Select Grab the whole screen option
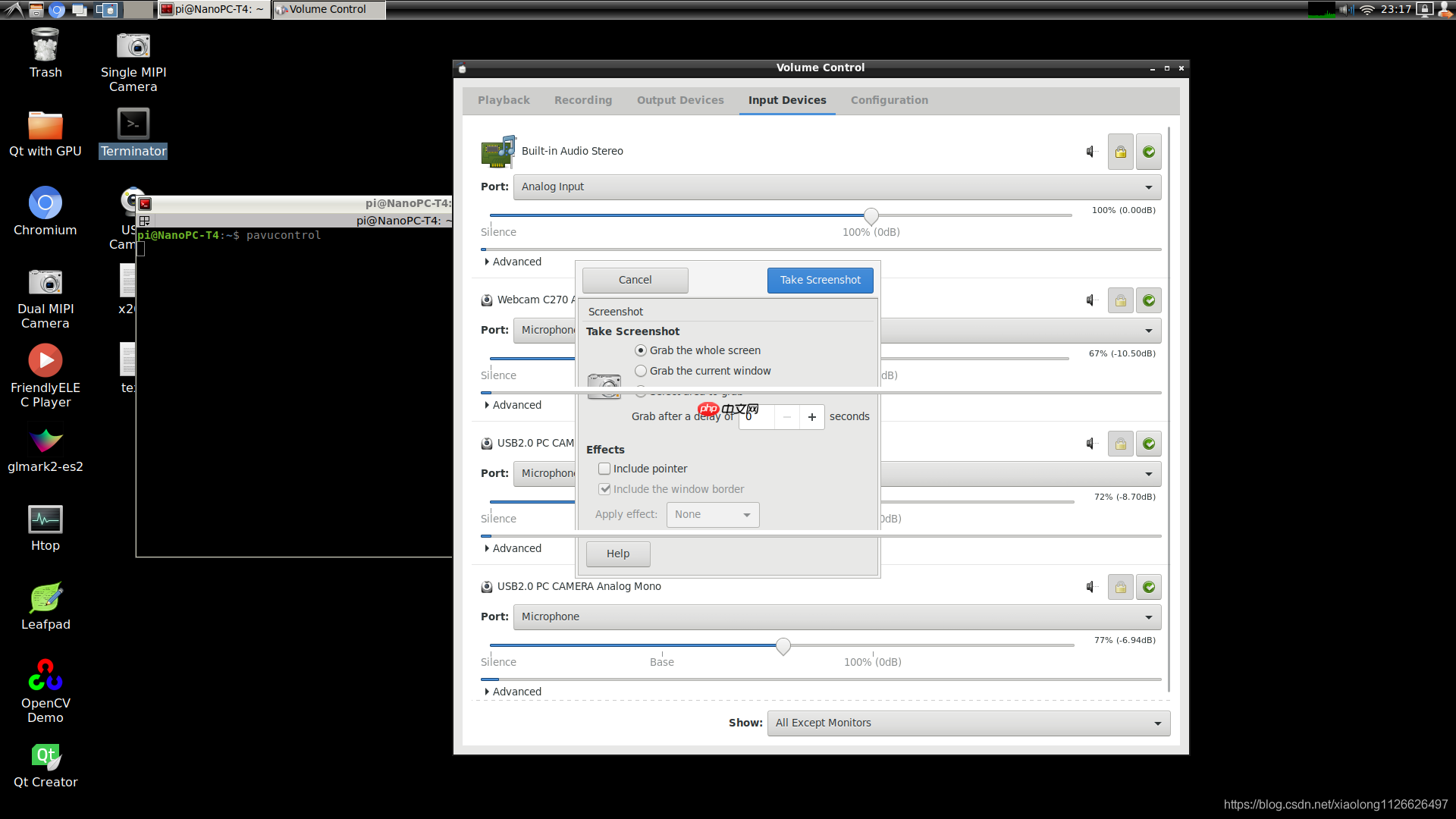1456x819 pixels. [642, 350]
